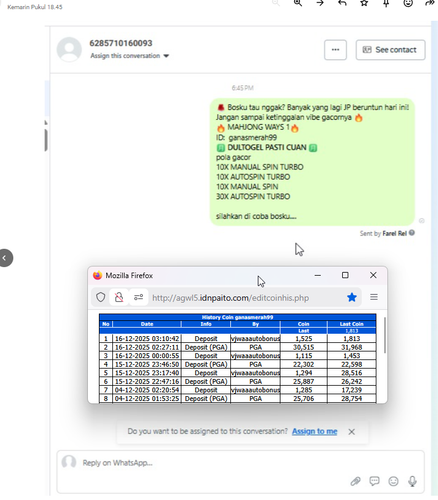Select the 15-12-2025 22:47:16 date cell
Viewport: 438px width, 500px height.
[147, 382]
